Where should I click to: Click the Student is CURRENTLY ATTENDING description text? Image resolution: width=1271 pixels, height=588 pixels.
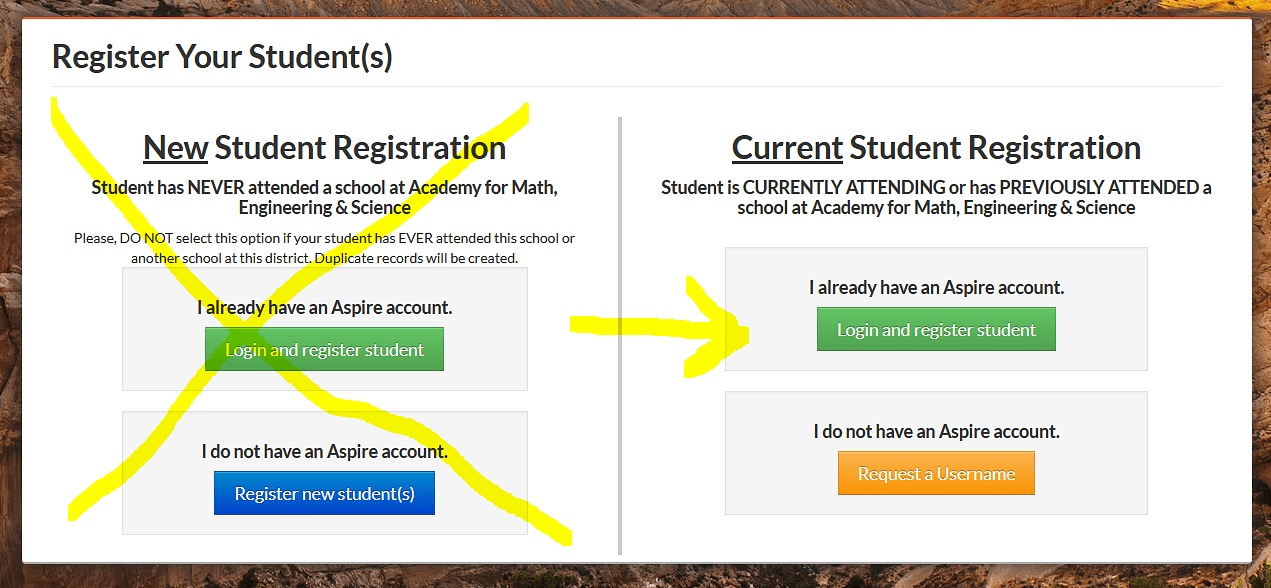click(x=936, y=197)
